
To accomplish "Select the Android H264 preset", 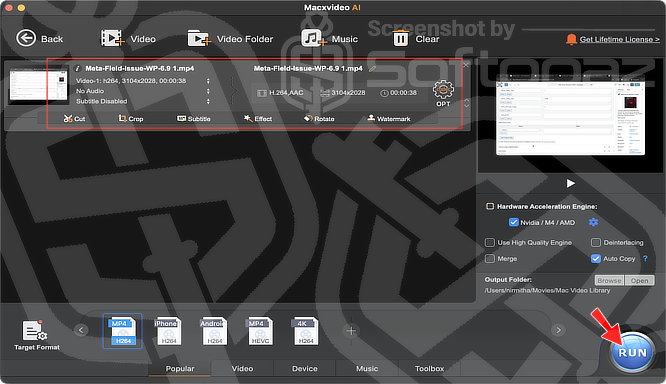I will [214, 331].
